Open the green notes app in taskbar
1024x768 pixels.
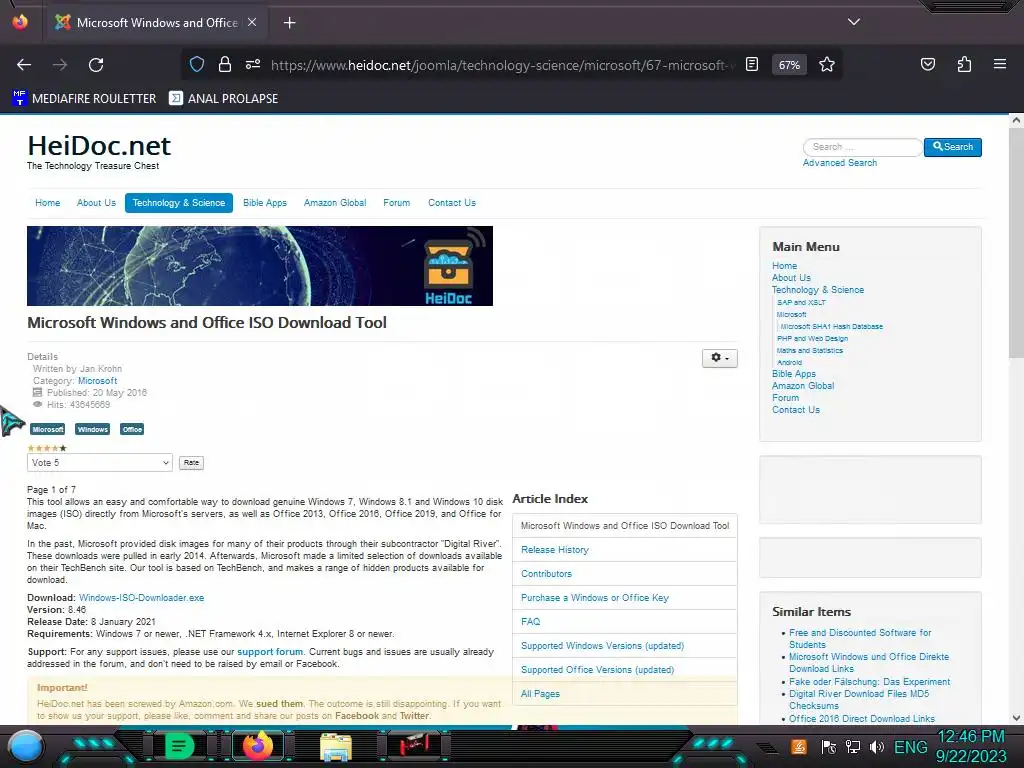pos(179,746)
